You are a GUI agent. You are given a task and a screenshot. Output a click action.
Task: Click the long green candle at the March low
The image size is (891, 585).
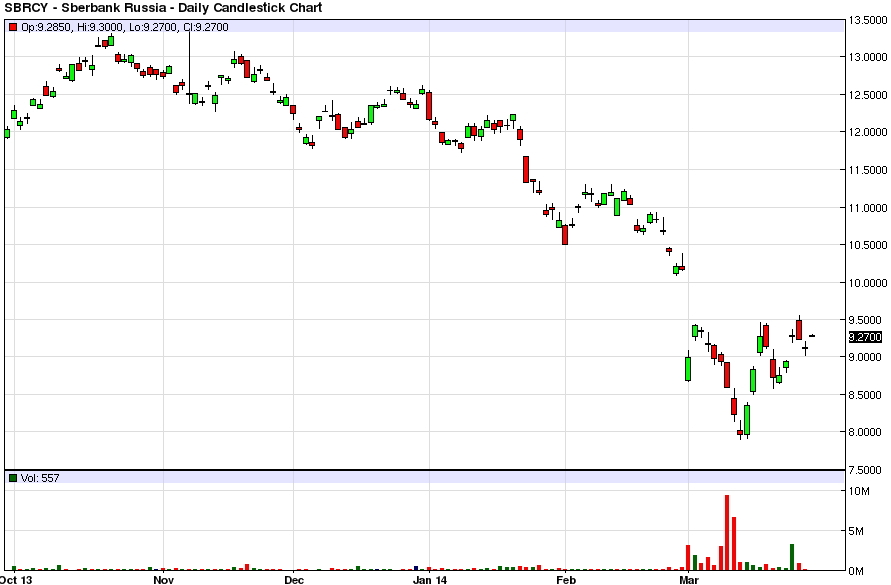coord(747,421)
